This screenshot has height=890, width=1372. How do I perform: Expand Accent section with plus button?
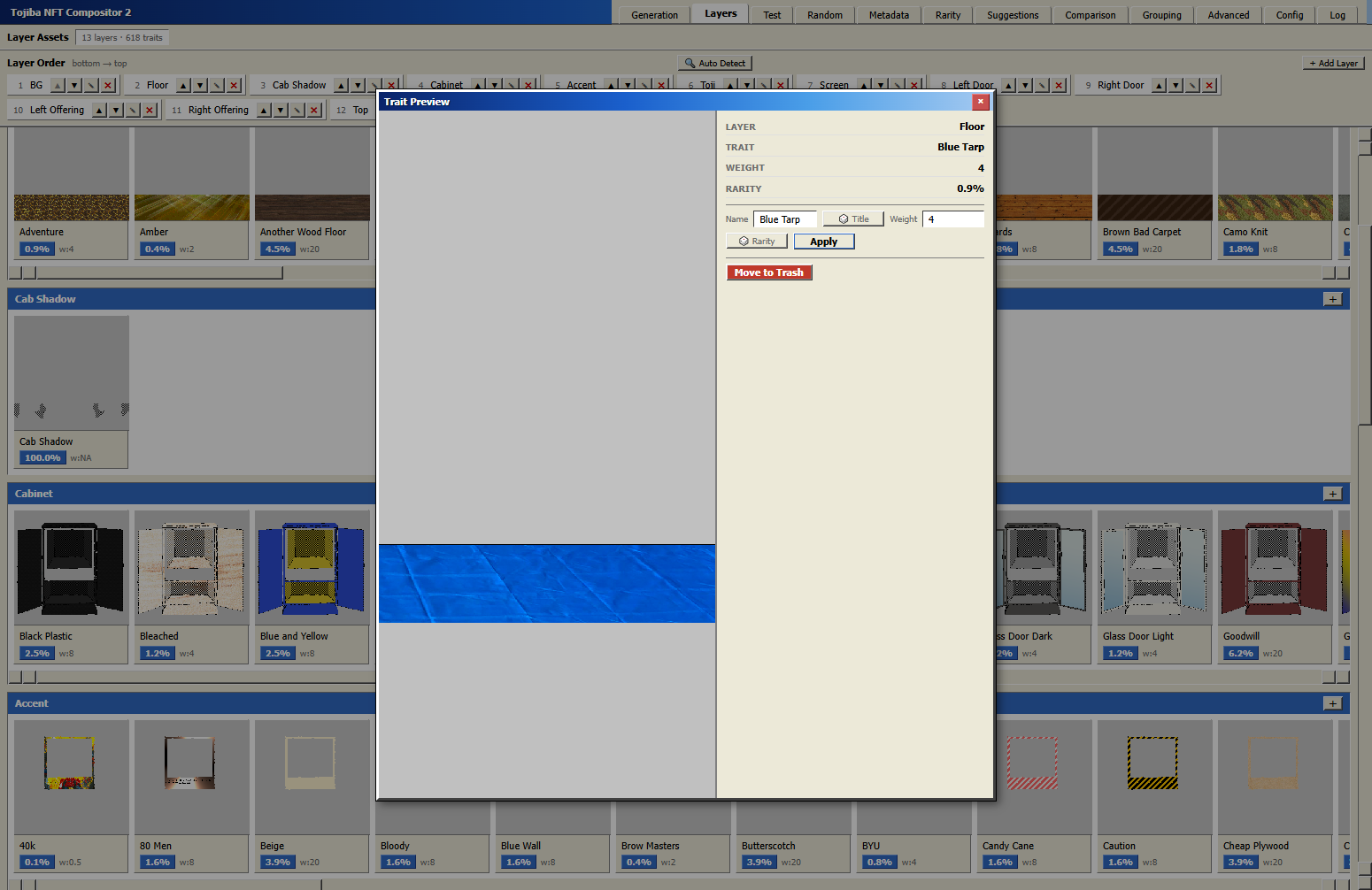click(1332, 703)
